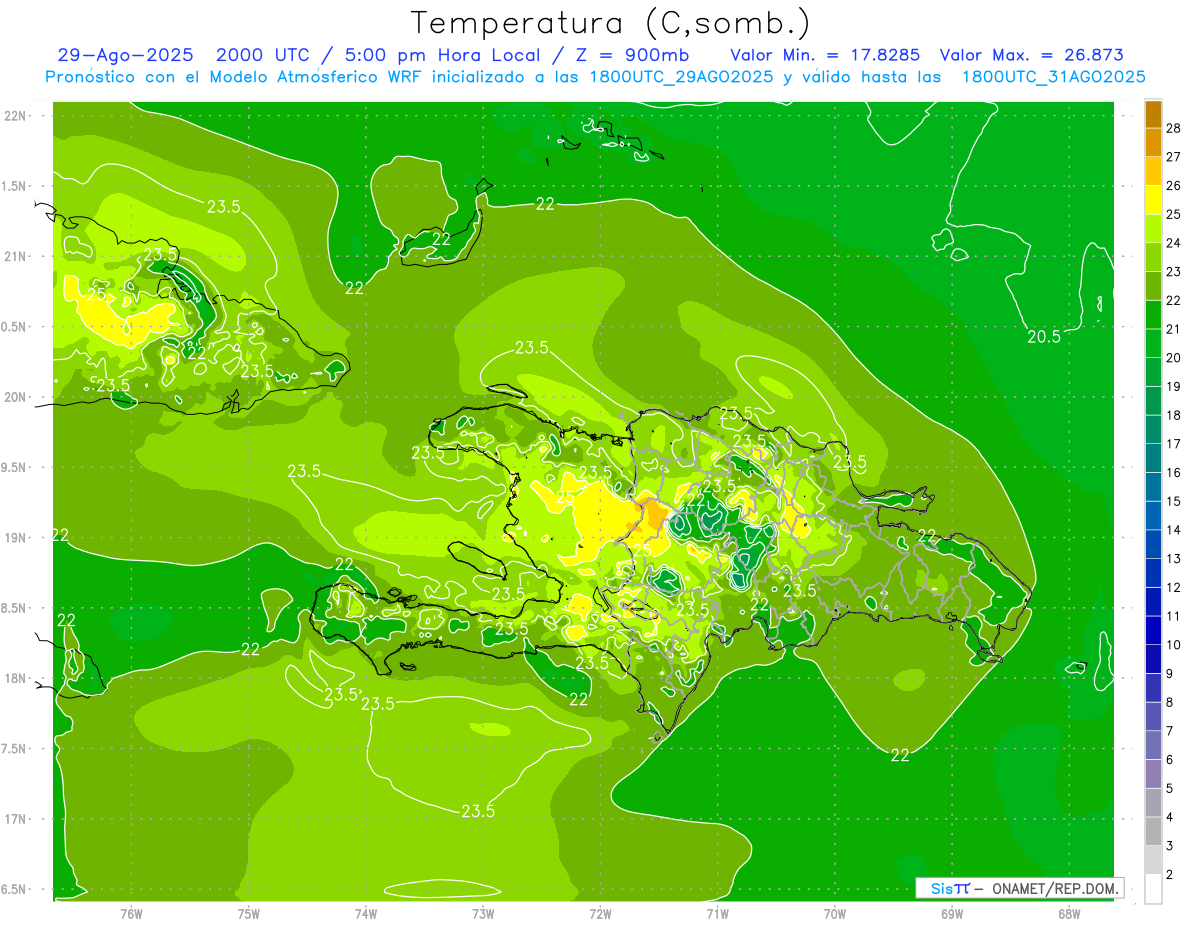Click the 19N latitude axis label
The image size is (1200, 927).
click(16, 538)
